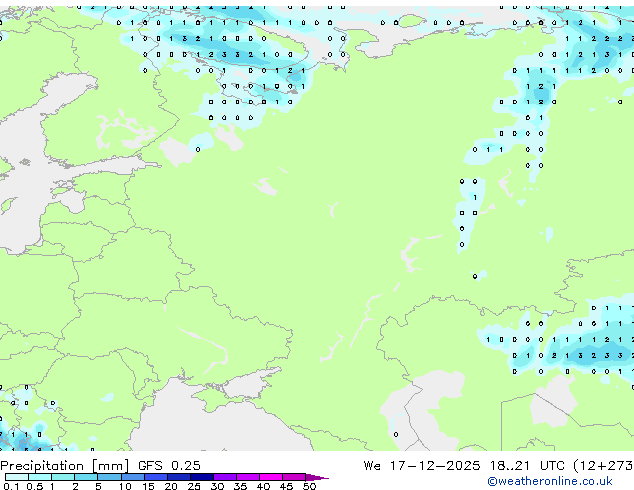Pick the 10–15 mm legend color box
Image resolution: width=634 pixels, height=490 pixels.
coord(133,477)
